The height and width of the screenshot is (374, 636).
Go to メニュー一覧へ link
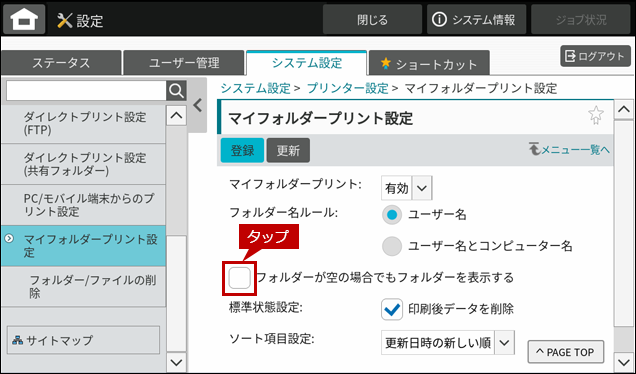569,150
